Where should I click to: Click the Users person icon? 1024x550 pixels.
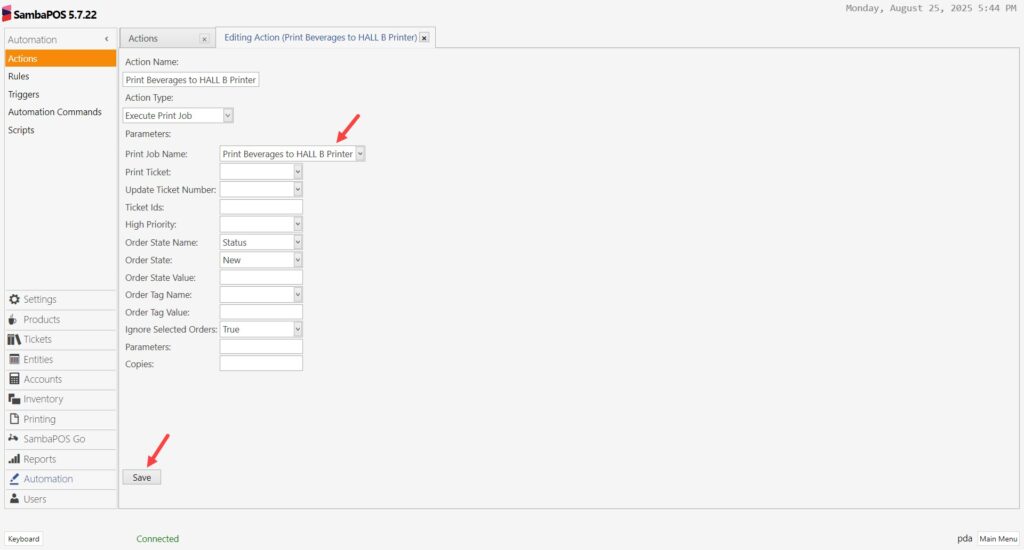pyautogui.click(x=14, y=499)
